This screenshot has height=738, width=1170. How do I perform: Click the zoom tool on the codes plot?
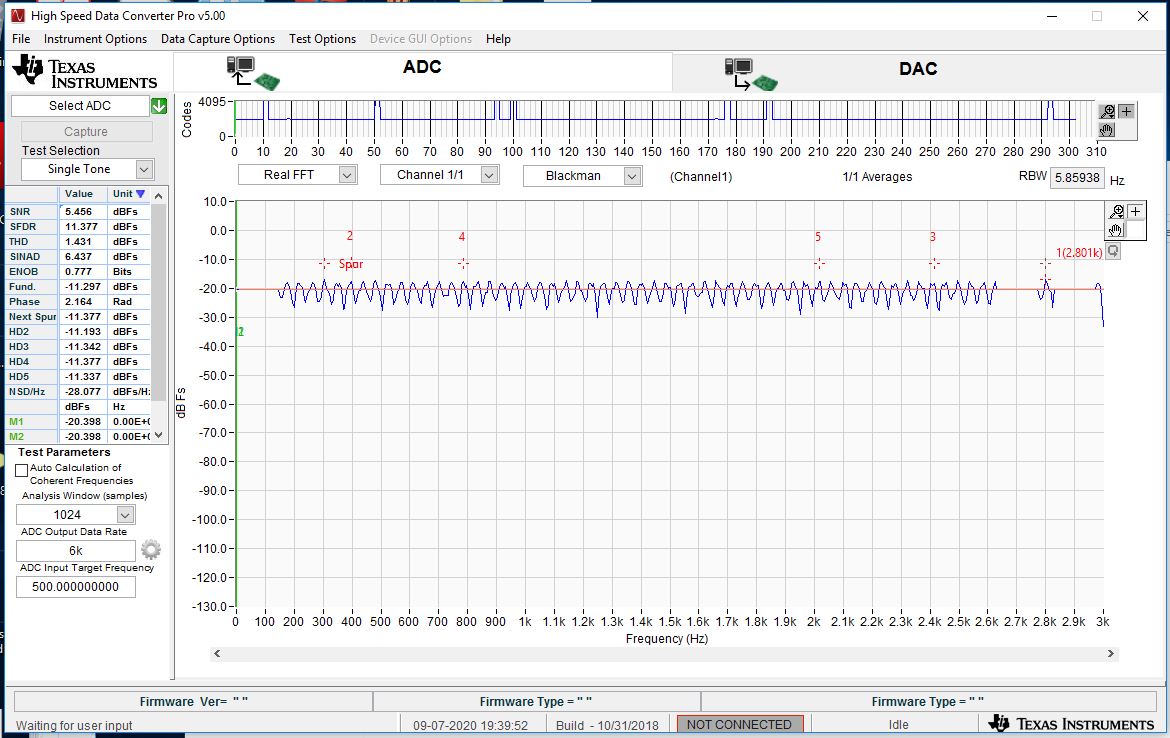[1107, 112]
